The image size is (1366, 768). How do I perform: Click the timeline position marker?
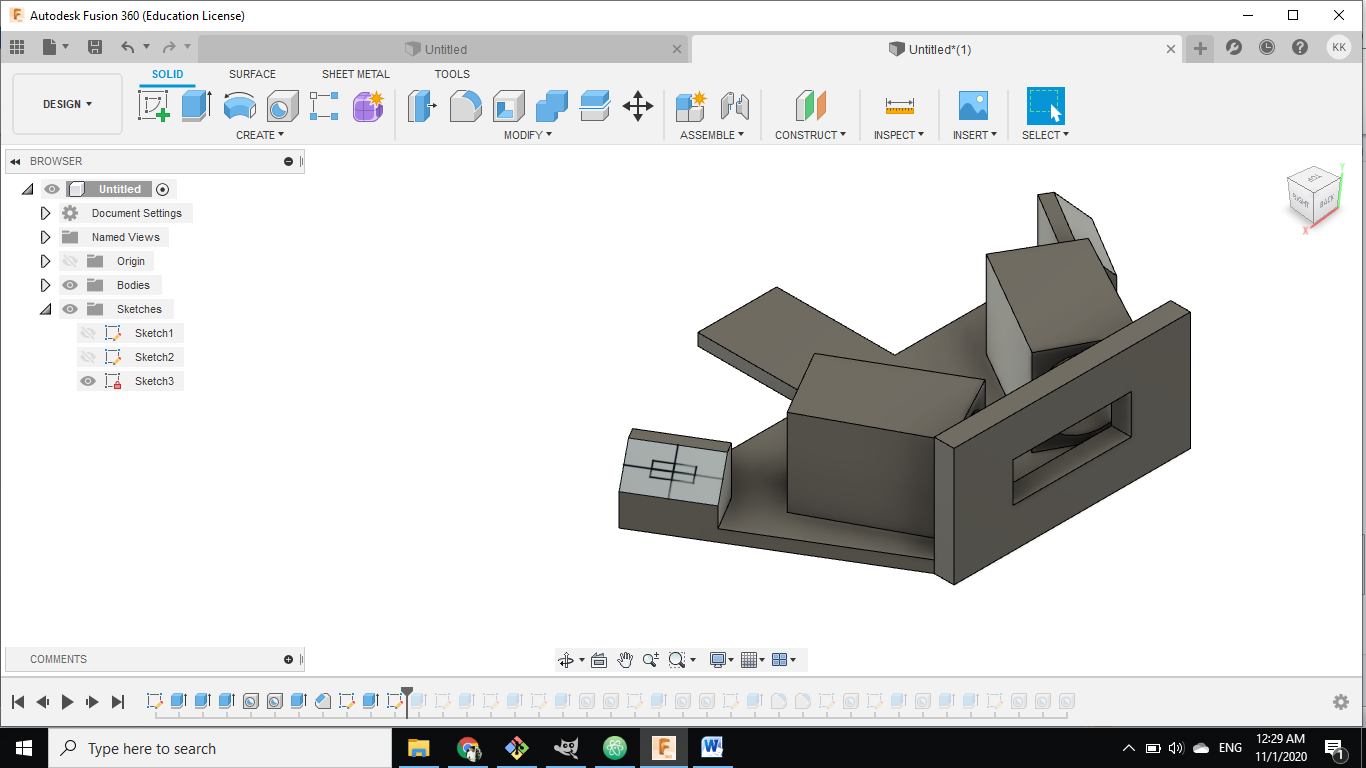407,693
